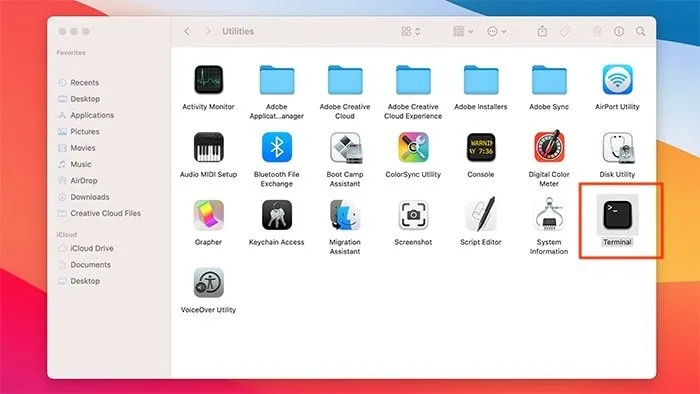
Task: Open Adobe Creative Cloud Experience folder
Action: point(413,80)
